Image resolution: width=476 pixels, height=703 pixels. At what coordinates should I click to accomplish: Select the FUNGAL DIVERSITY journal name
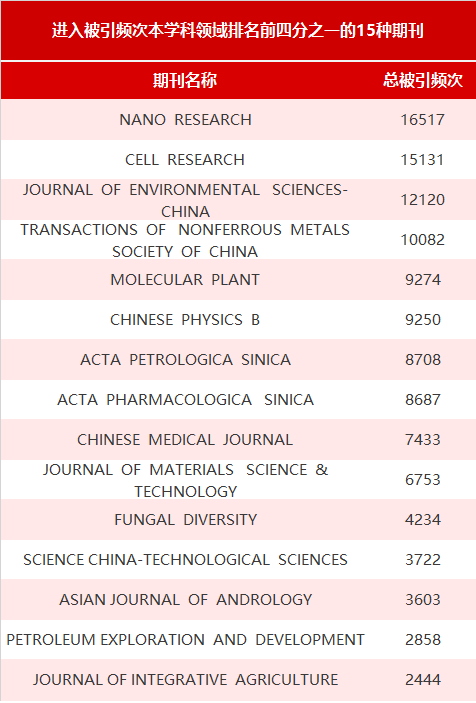pos(185,520)
